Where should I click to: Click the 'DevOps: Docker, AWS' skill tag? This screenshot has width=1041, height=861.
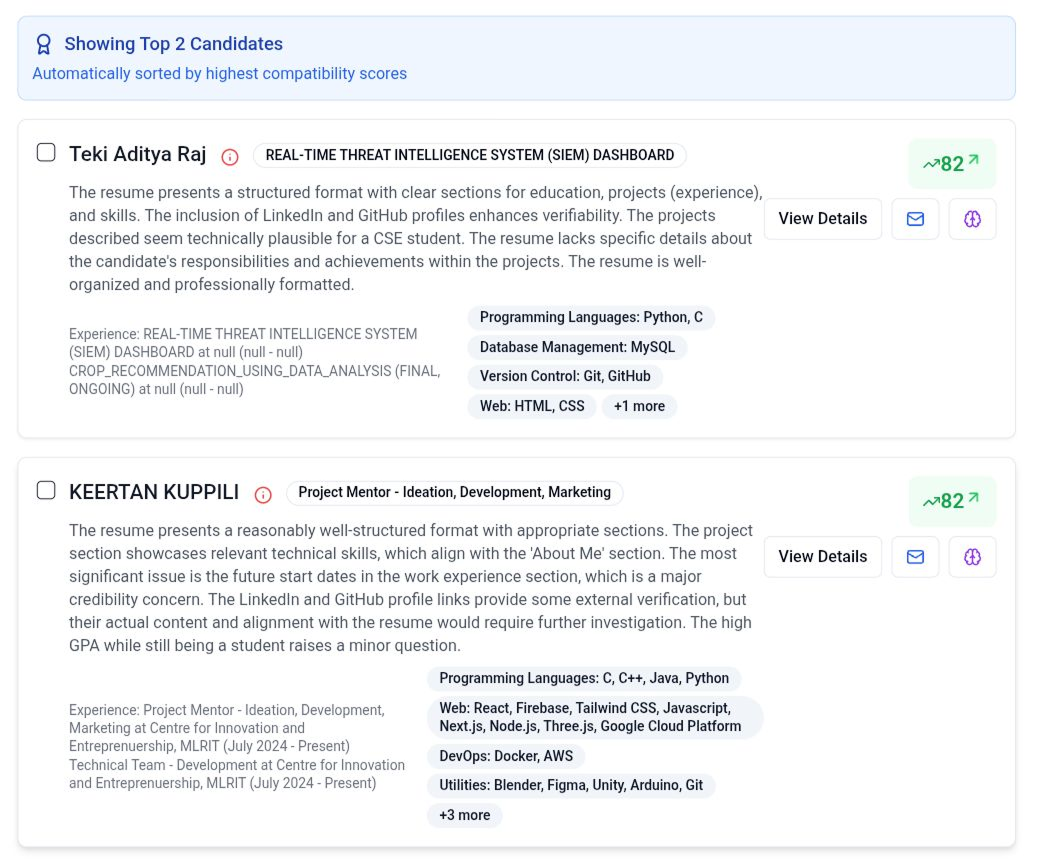(x=506, y=756)
